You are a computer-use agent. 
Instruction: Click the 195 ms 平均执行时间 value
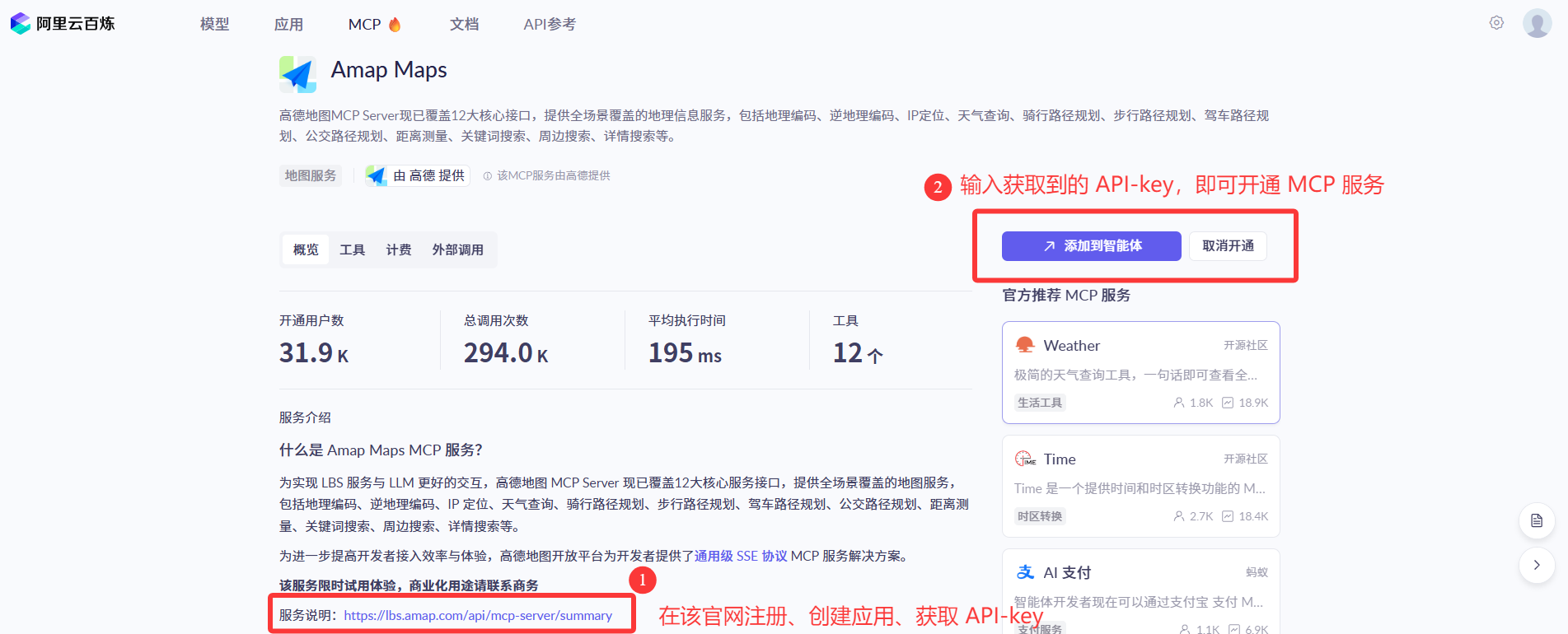[x=685, y=353]
